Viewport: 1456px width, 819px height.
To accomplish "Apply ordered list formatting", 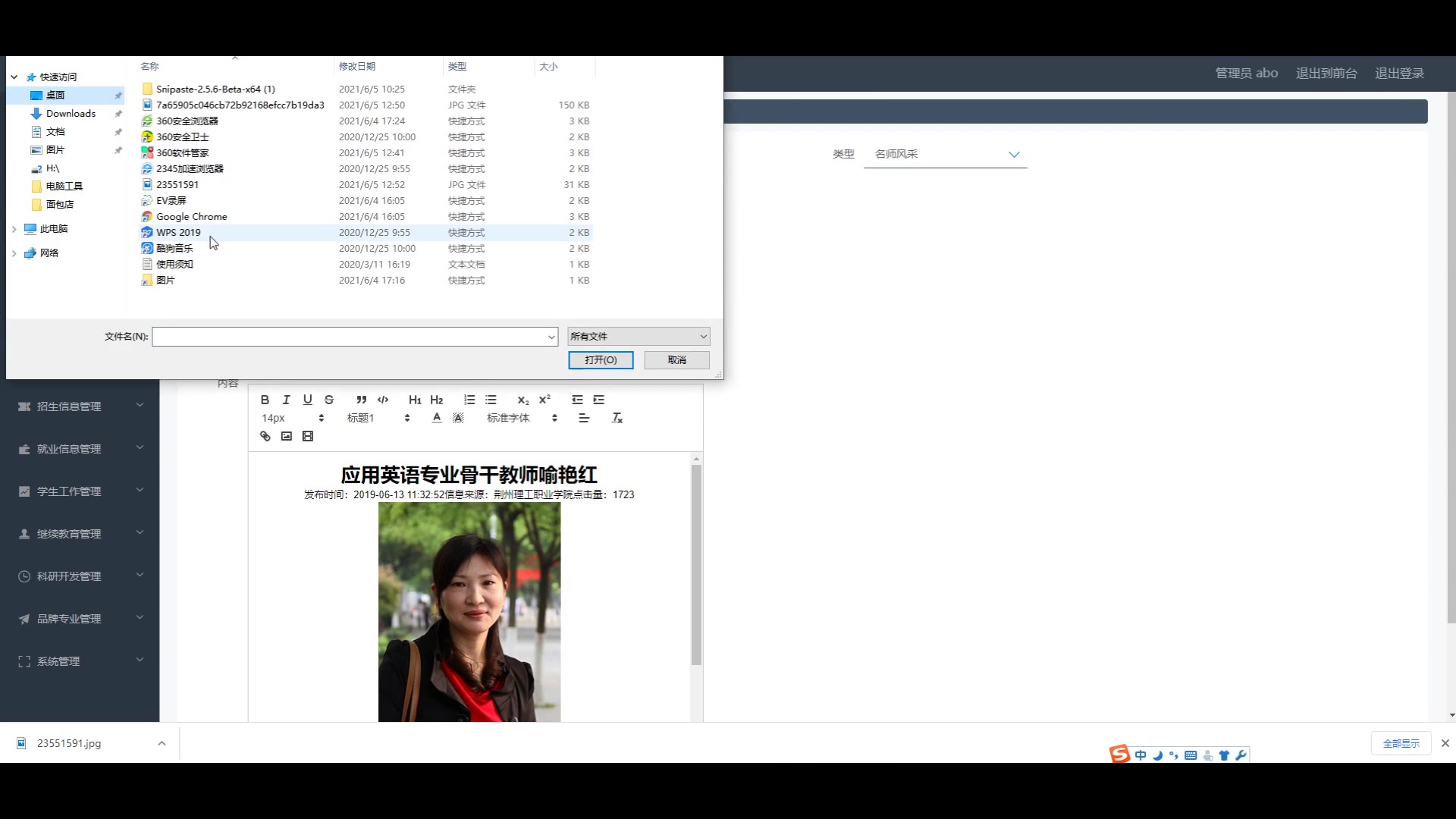I will coord(469,400).
